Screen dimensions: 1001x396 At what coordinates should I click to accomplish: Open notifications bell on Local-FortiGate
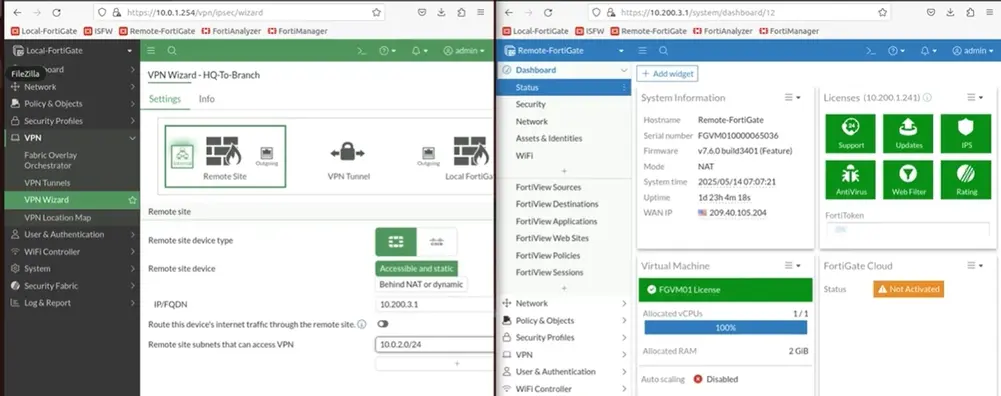click(x=419, y=50)
